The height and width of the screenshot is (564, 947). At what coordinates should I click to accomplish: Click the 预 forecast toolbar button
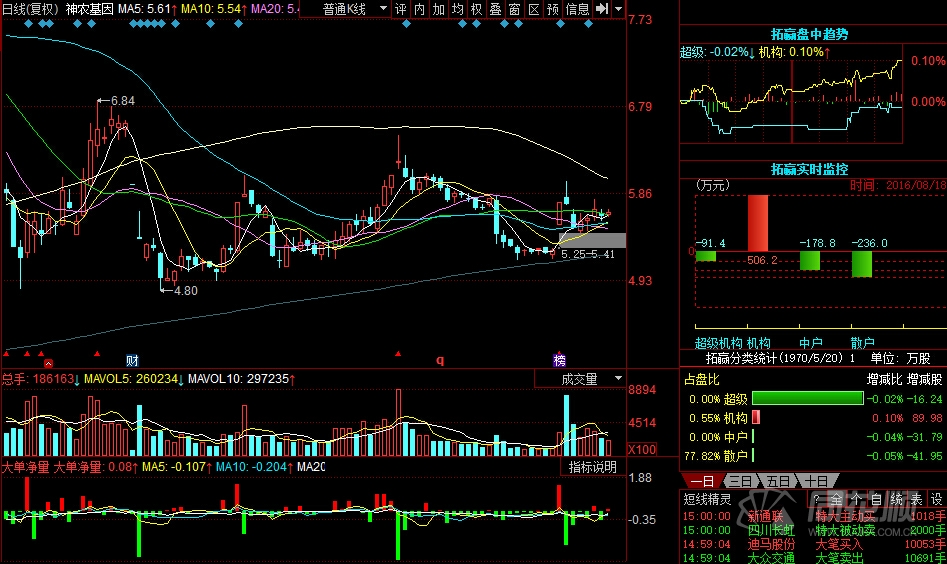[x=553, y=9]
